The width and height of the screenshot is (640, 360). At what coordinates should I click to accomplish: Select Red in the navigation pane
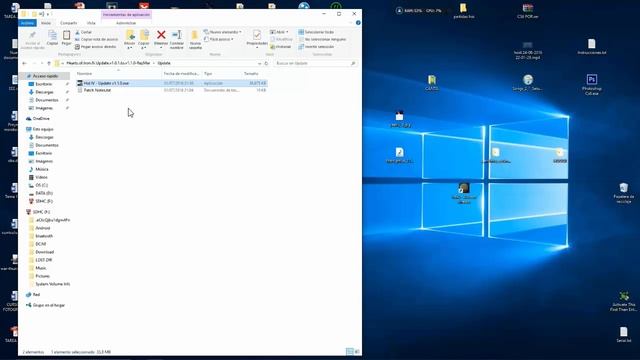[36, 294]
